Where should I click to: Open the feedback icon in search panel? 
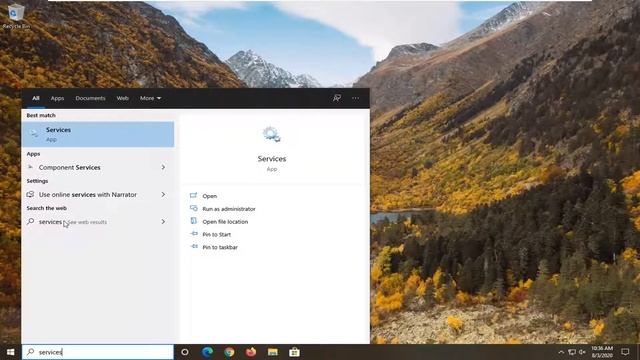(337, 98)
